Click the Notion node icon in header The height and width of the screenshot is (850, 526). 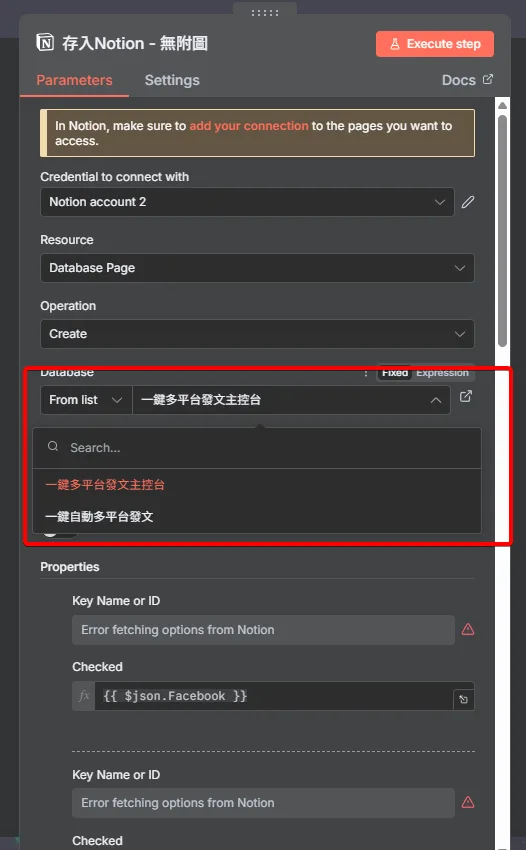click(45, 43)
